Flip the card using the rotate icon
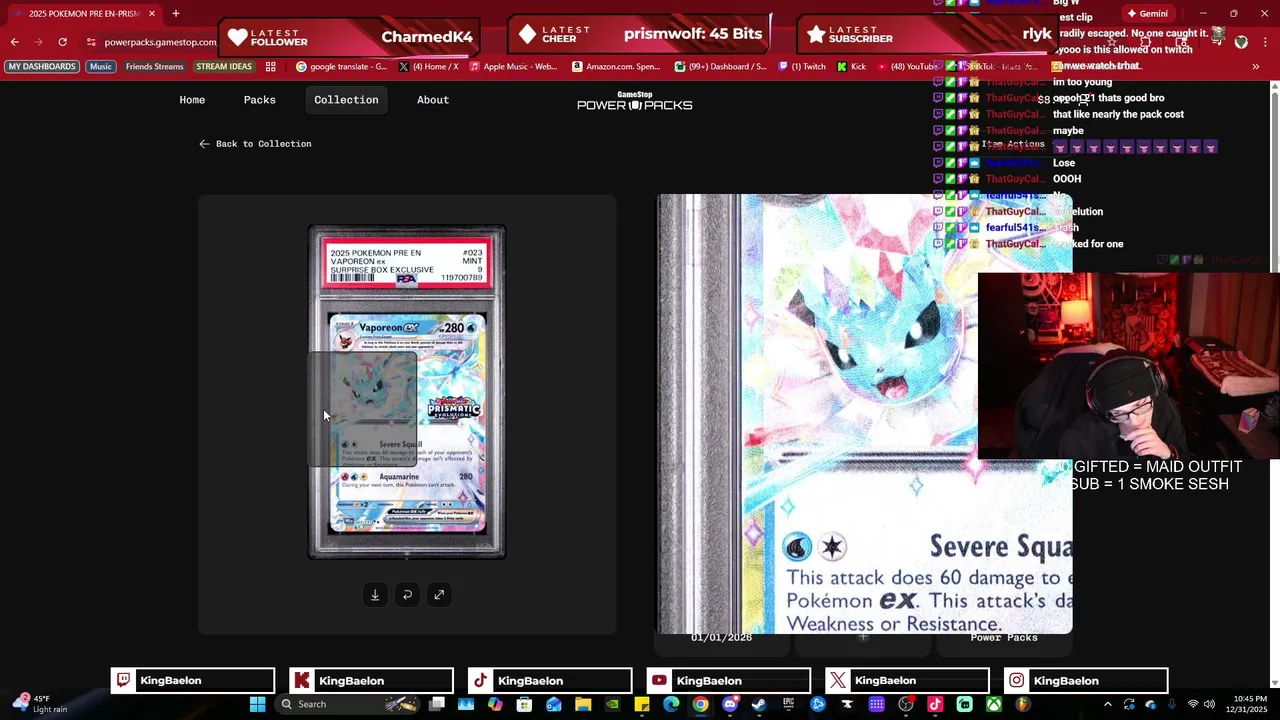The height and width of the screenshot is (720, 1280). [x=407, y=595]
